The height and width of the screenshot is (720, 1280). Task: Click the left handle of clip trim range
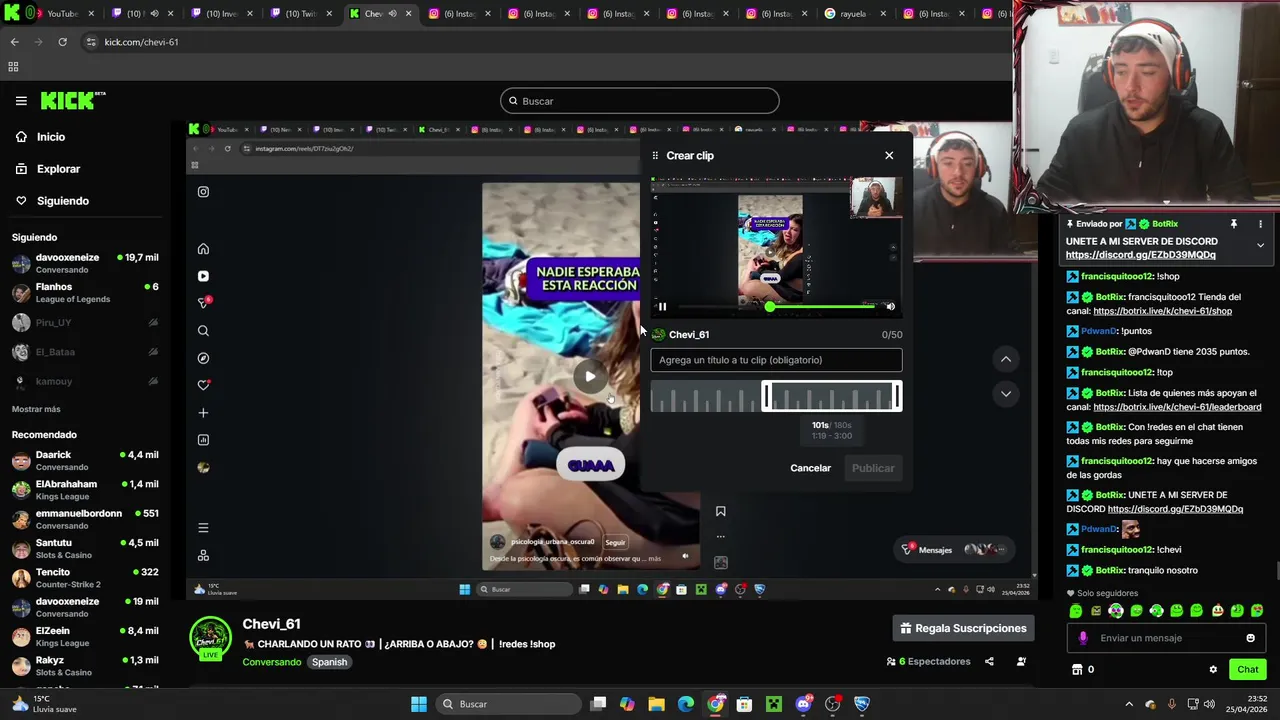[x=766, y=397]
